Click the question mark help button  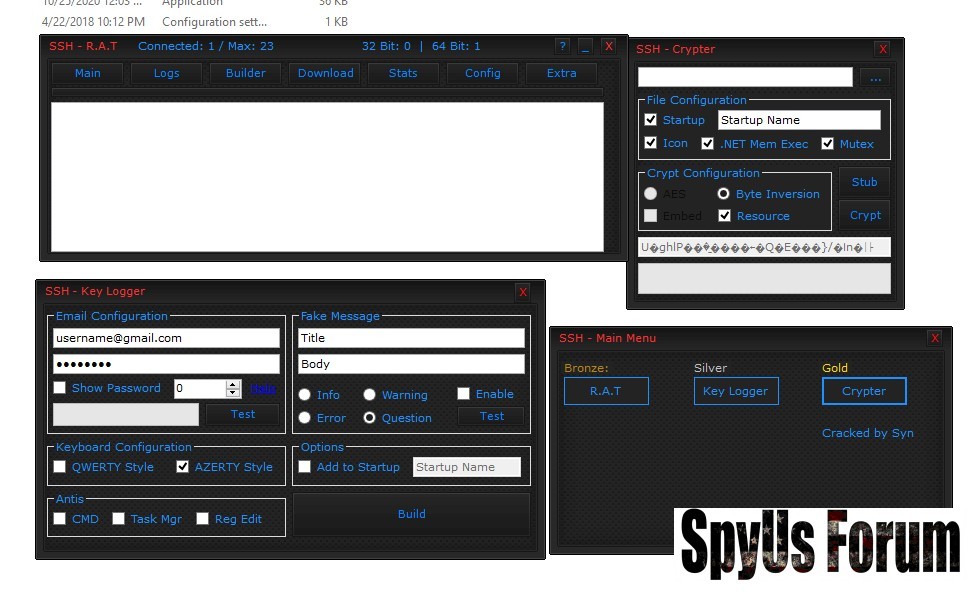pyautogui.click(x=563, y=46)
